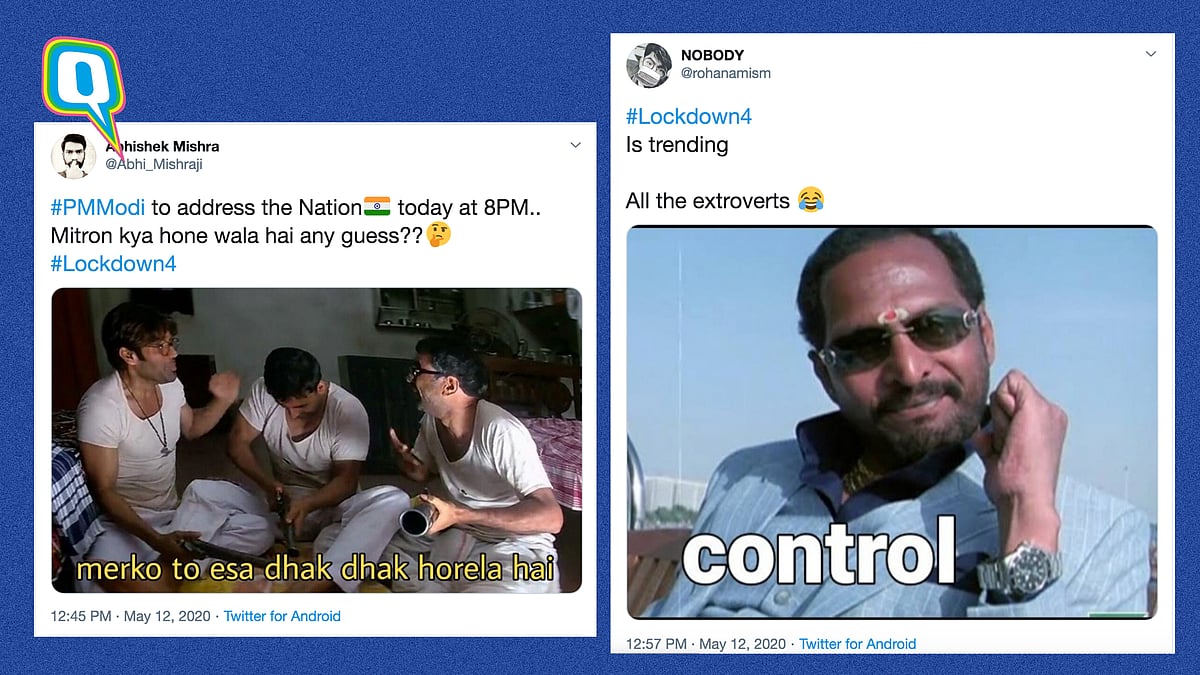Image resolution: width=1200 pixels, height=675 pixels.
Task: Open Abhishek Mishra's profile avatar
Action: pos(74,155)
